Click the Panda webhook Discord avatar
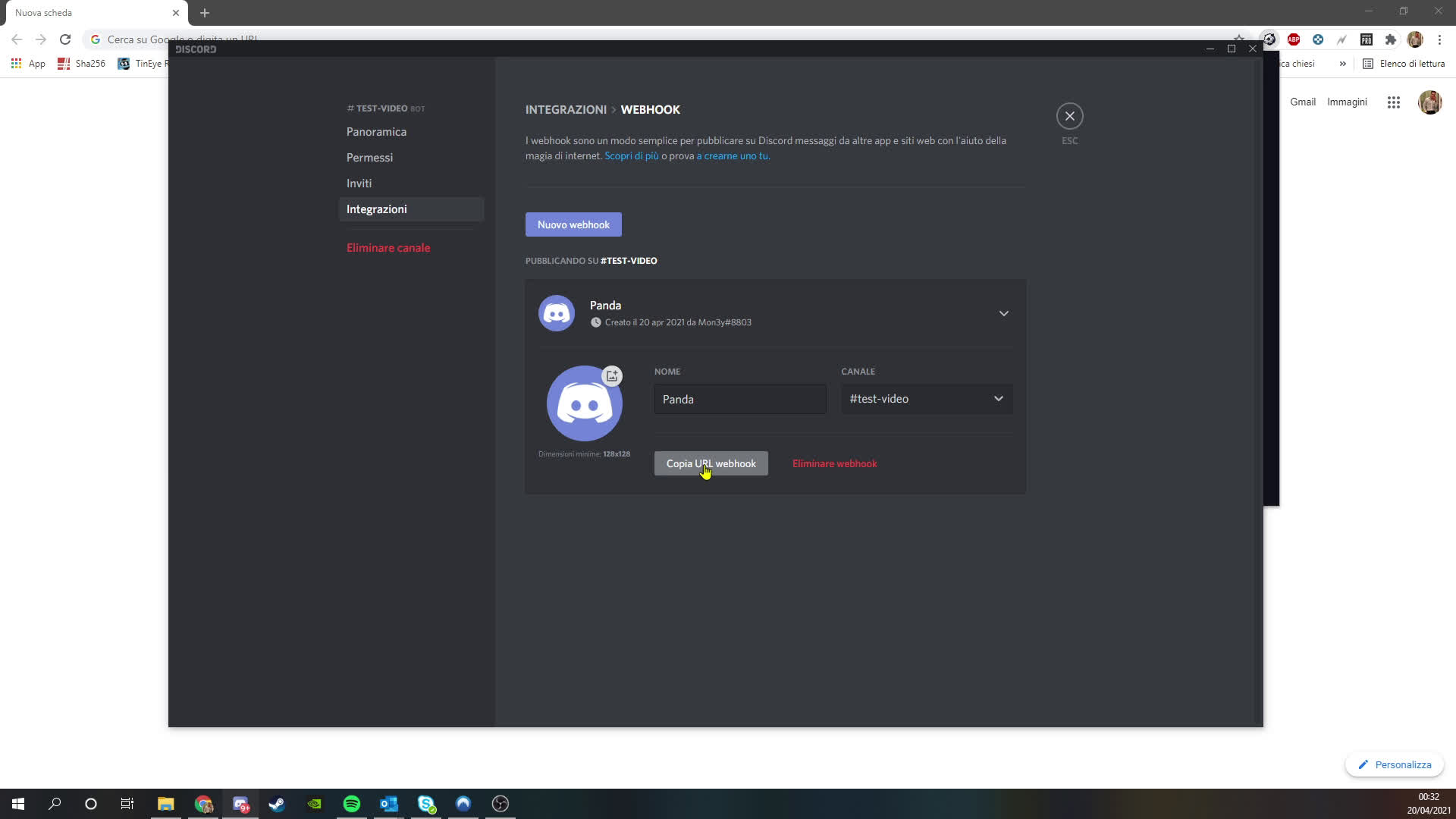Viewport: 1456px width, 819px height. point(557,313)
